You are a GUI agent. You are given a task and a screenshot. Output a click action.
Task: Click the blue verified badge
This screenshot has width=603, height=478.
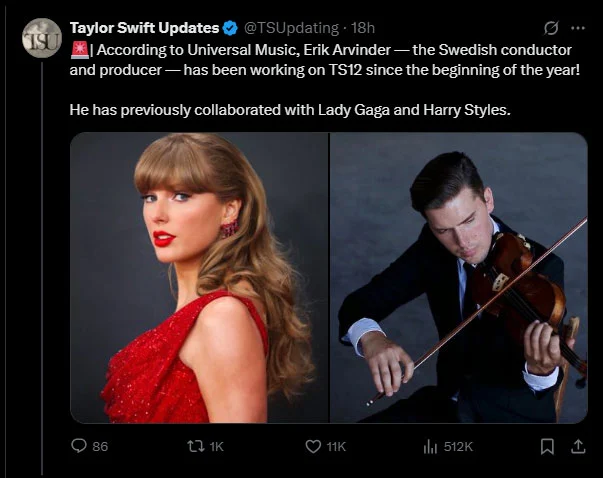point(230,27)
